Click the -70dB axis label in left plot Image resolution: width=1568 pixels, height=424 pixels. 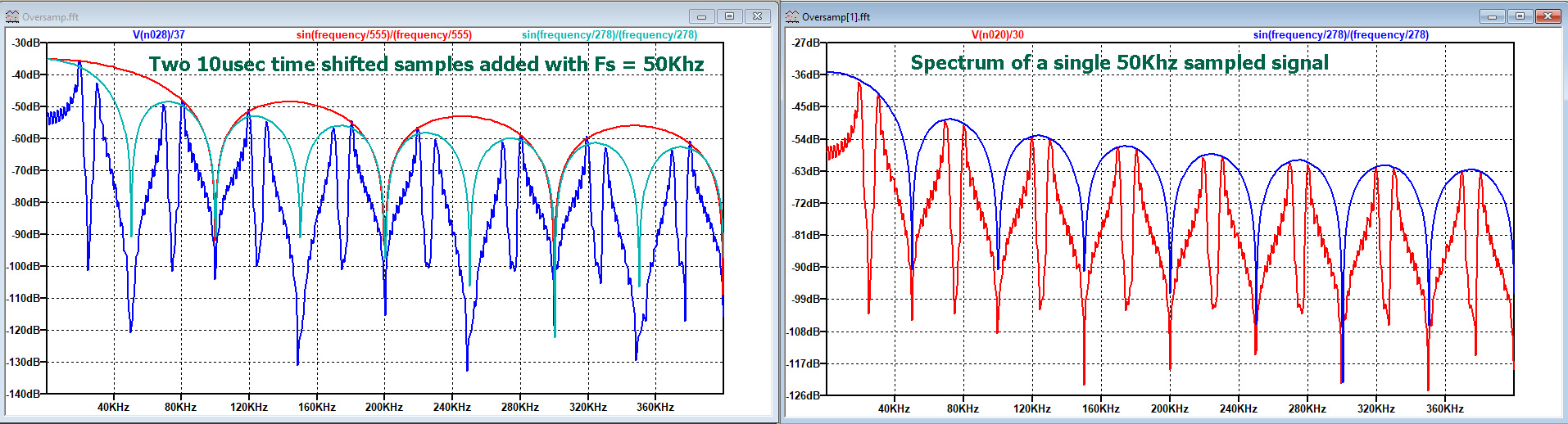tap(25, 170)
